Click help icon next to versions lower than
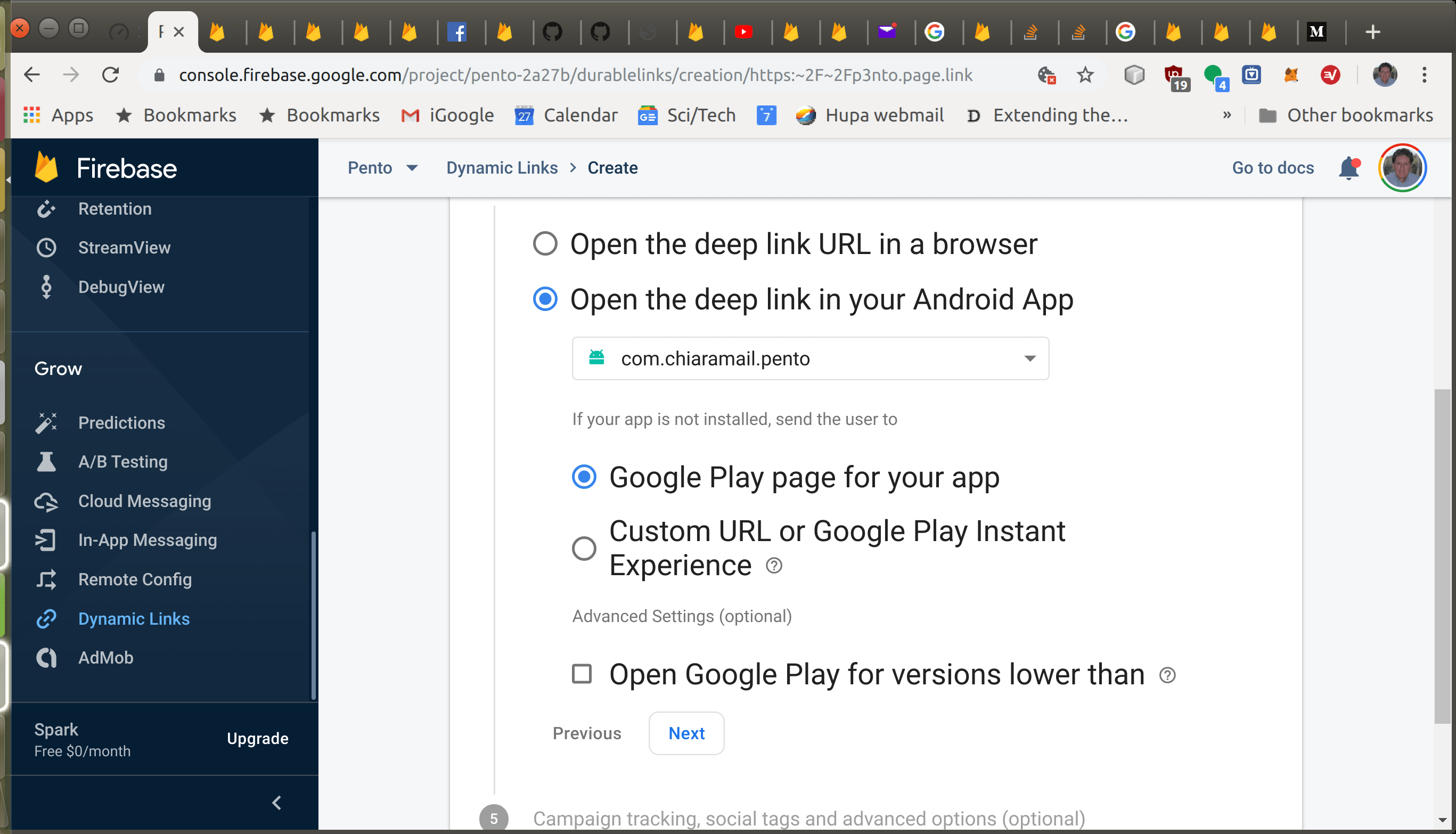Image resolution: width=1456 pixels, height=834 pixels. [1167, 675]
